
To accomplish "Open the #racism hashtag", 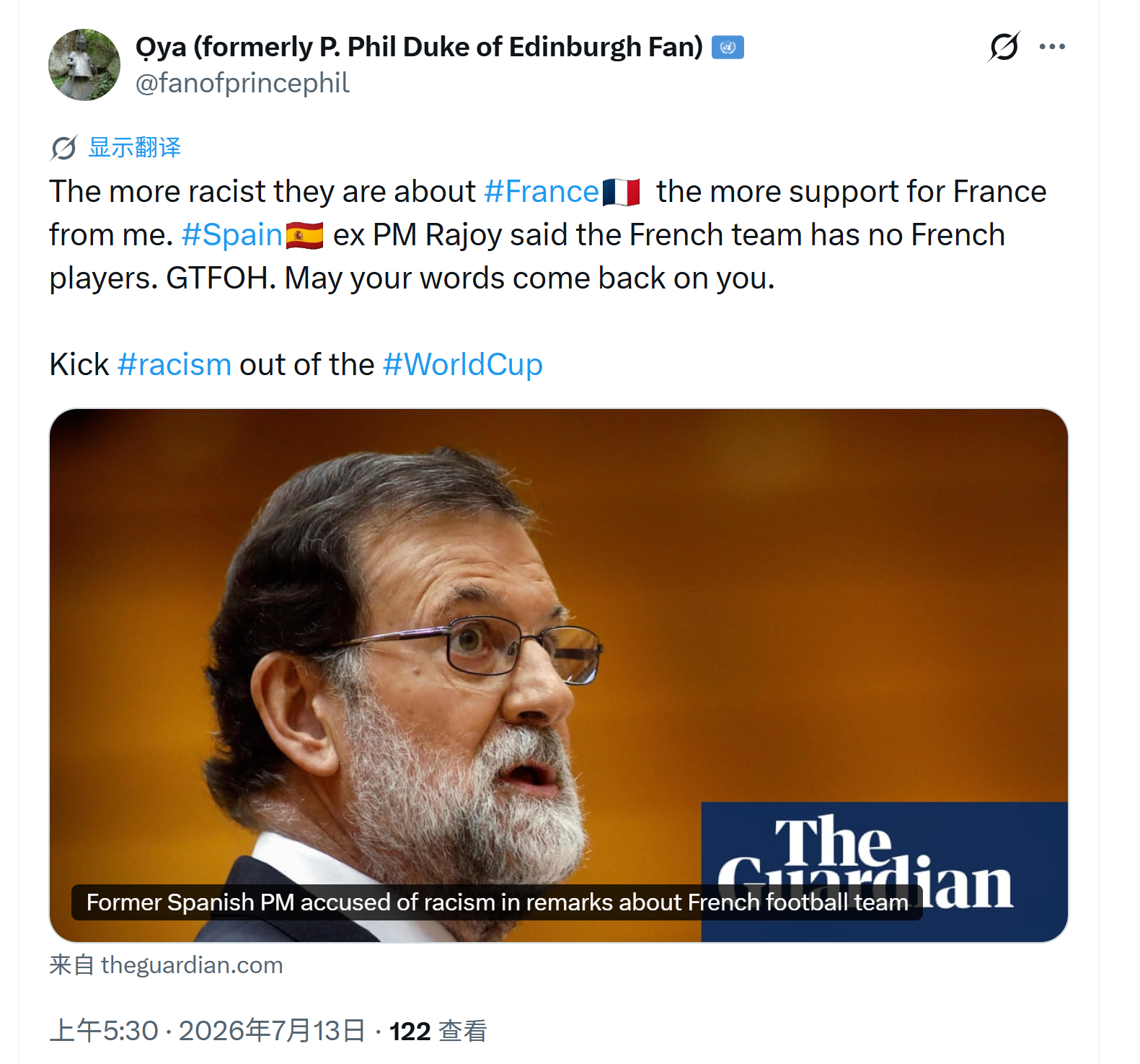I will tap(174, 365).
